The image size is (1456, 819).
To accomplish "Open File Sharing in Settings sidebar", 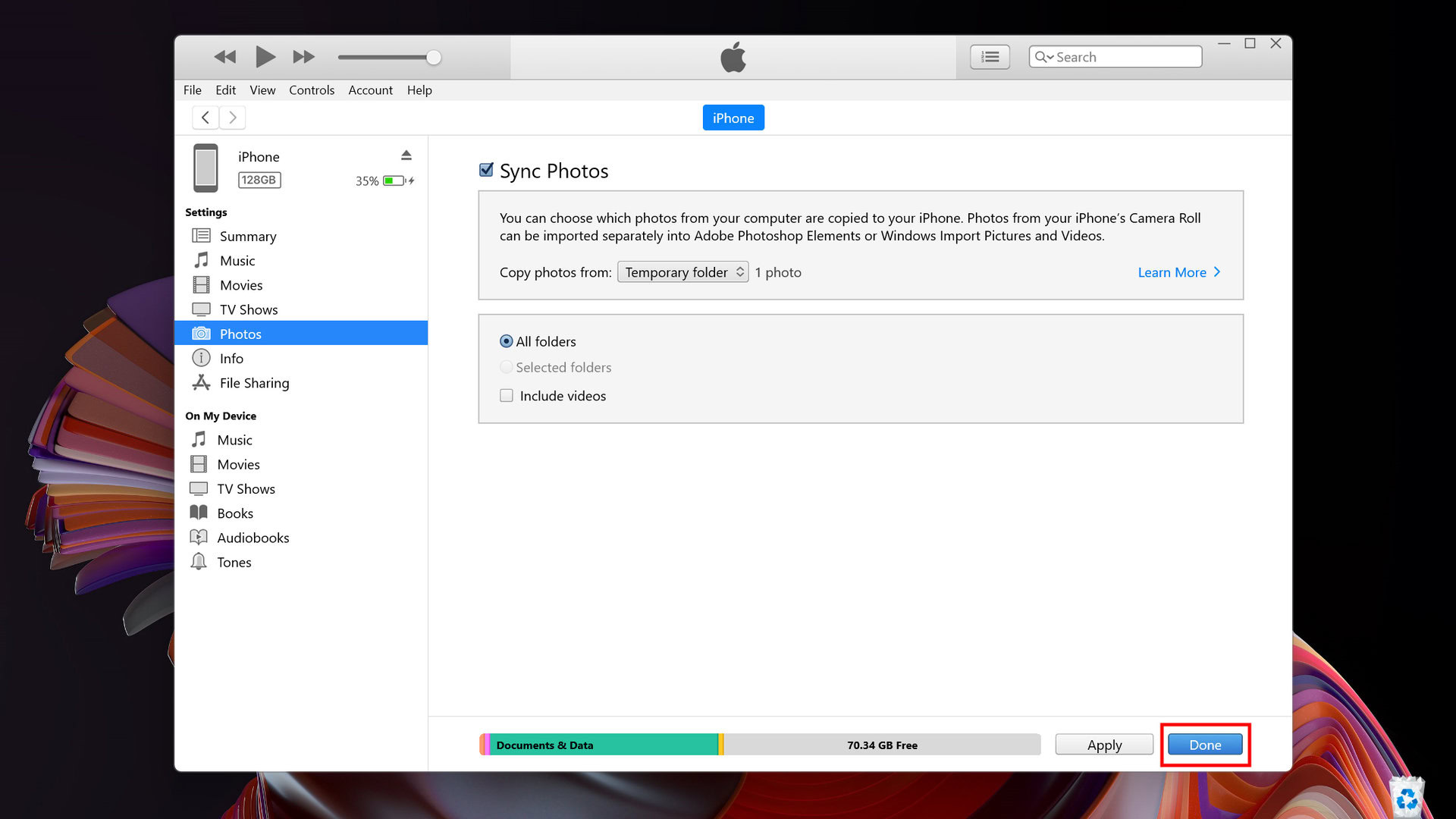I will tap(254, 383).
